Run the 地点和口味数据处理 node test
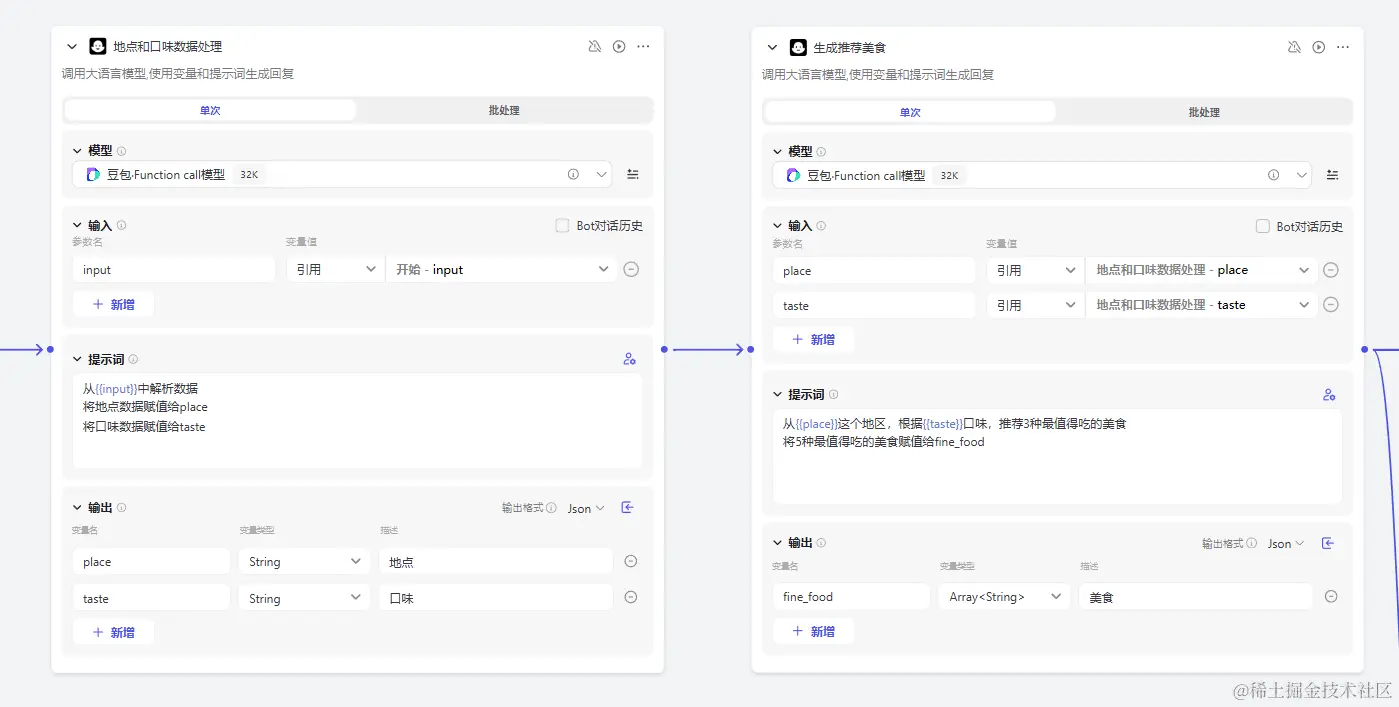This screenshot has height=707, width=1399. [619, 46]
